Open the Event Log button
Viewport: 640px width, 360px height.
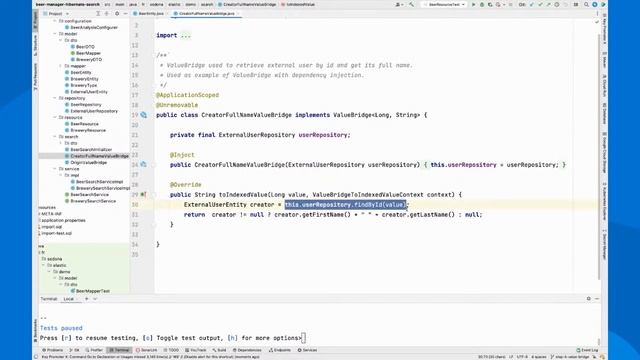(x=587, y=350)
